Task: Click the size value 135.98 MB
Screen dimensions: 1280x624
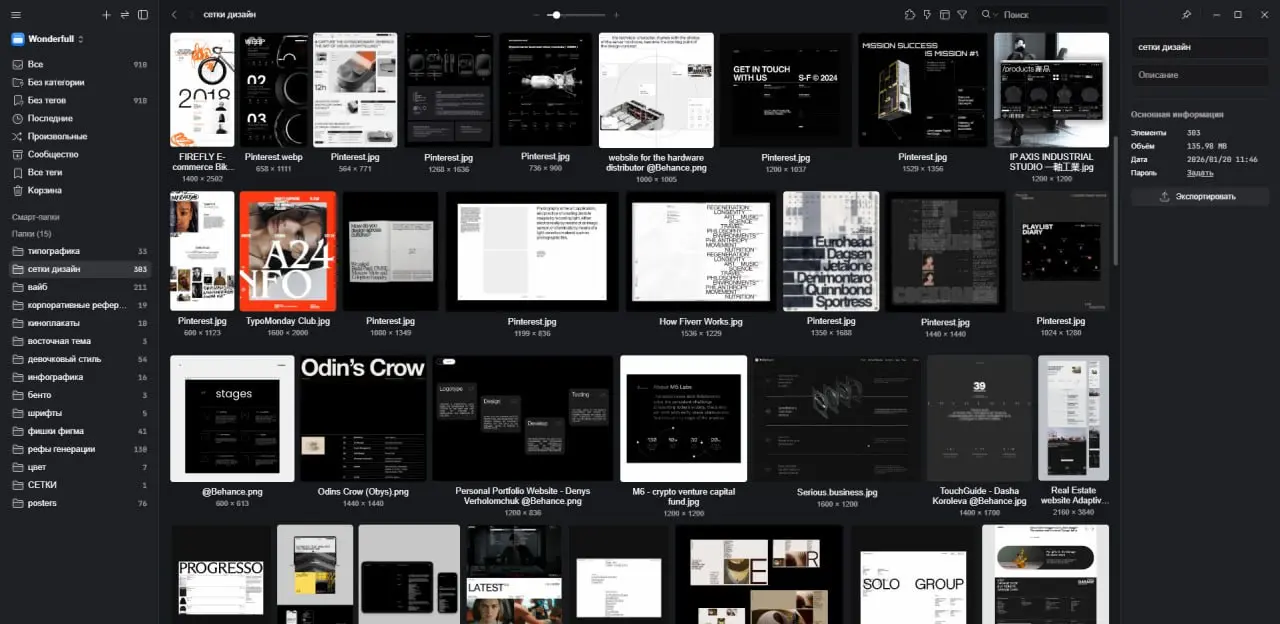Action: point(1208,146)
